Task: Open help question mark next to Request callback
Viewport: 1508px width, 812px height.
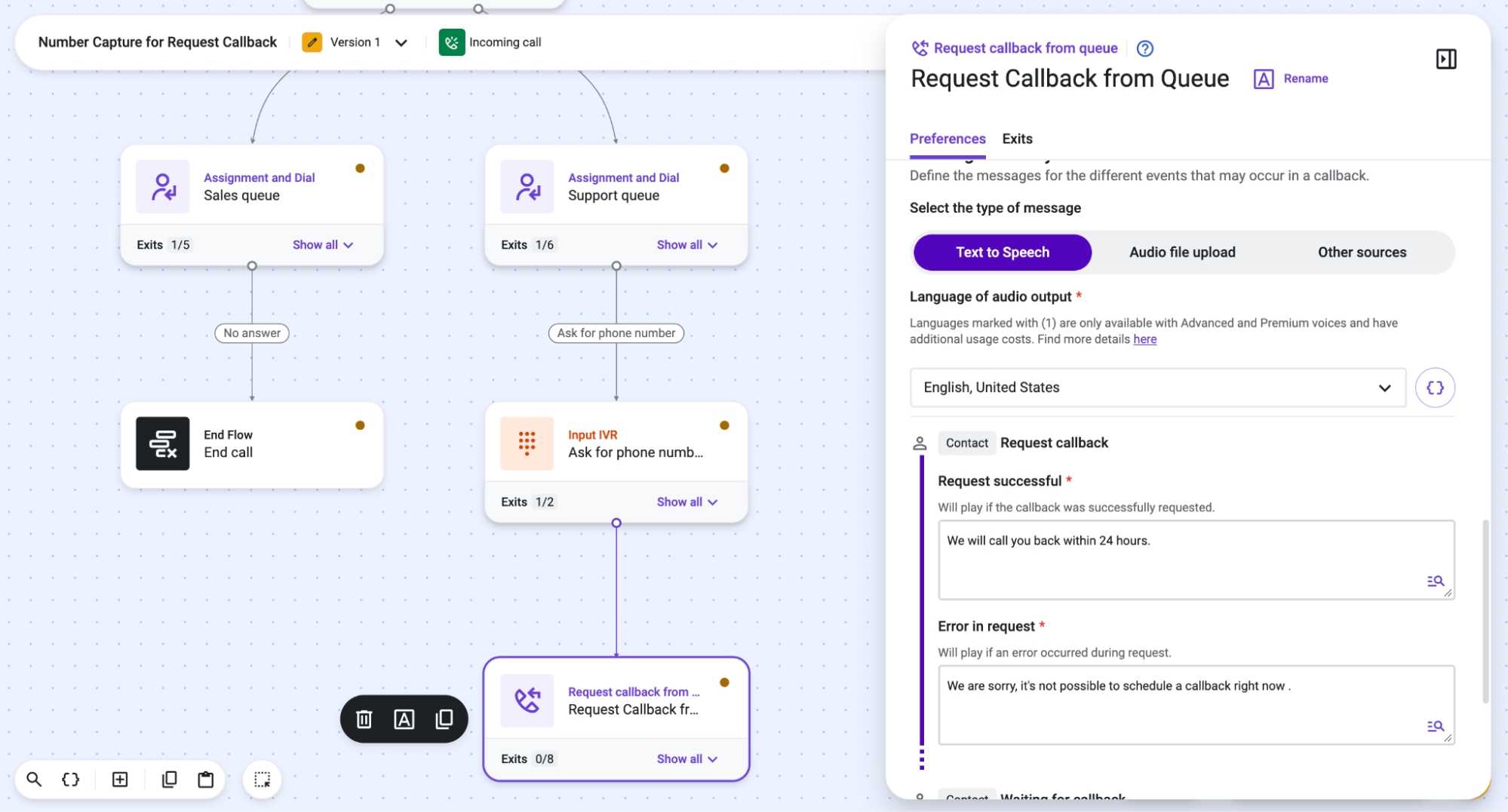Action: [x=1144, y=48]
